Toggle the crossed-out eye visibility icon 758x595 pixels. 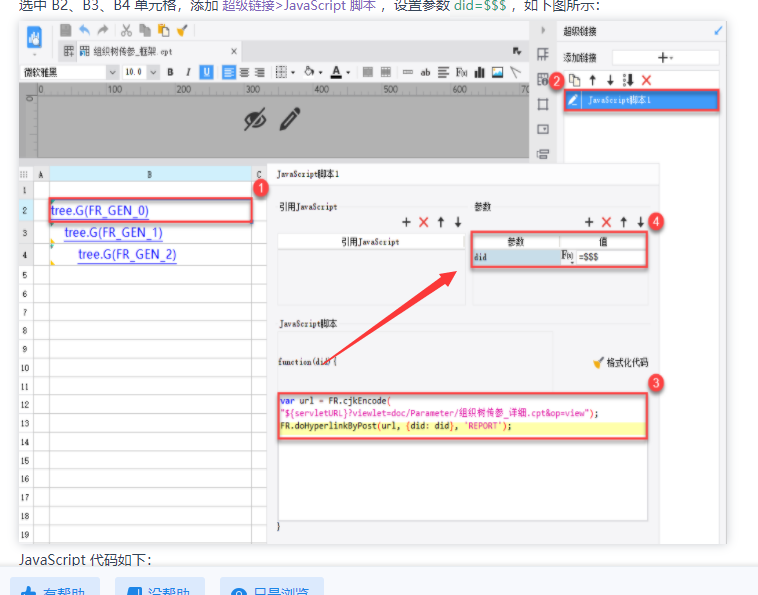255,119
